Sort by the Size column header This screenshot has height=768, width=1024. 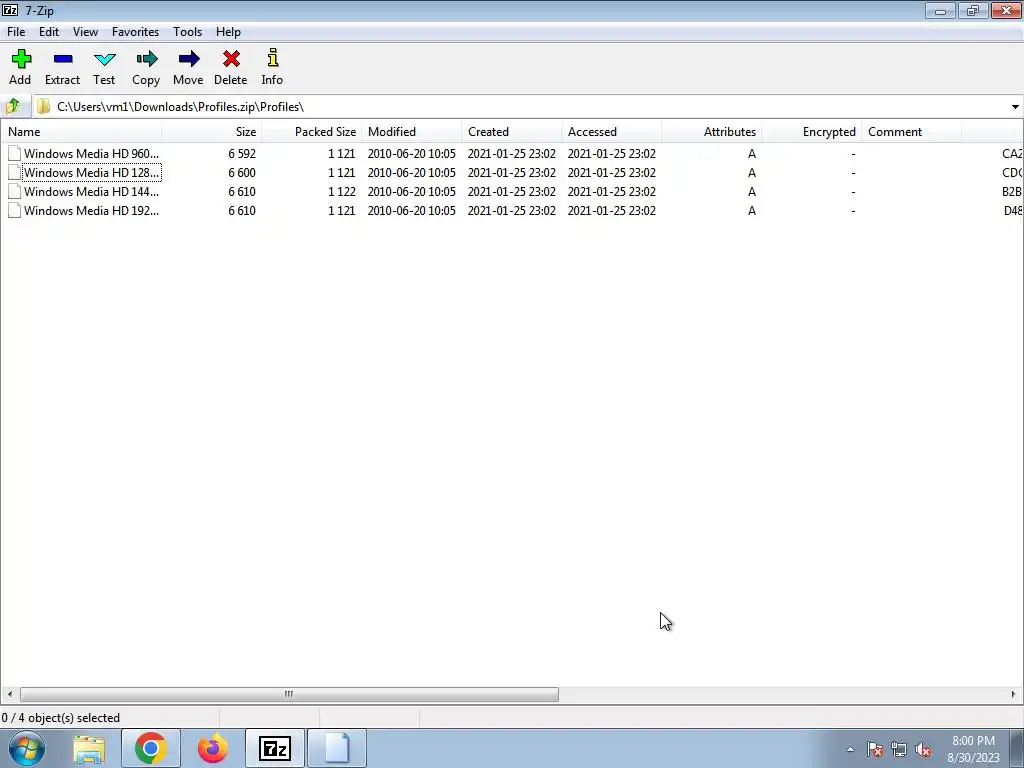(x=212, y=132)
